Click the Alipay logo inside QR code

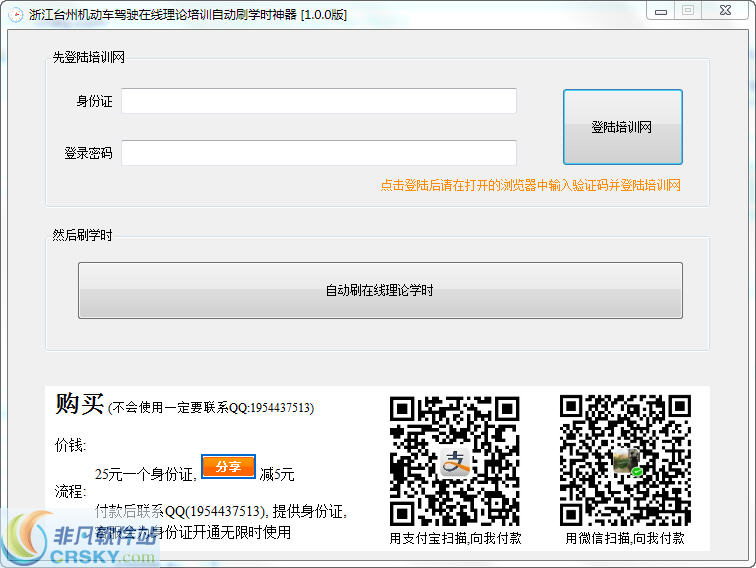pos(455,461)
